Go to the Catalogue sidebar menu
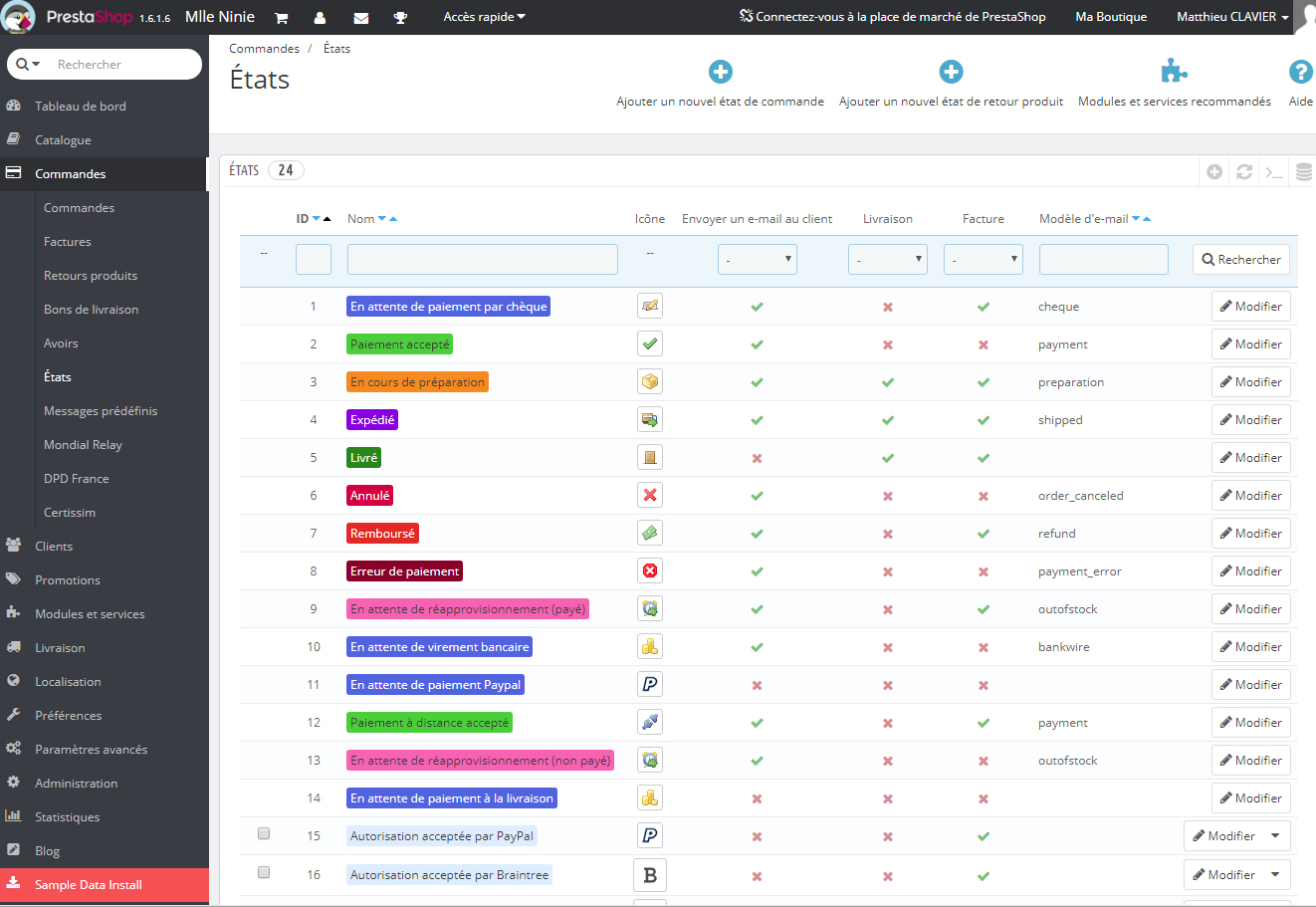This screenshot has height=907, width=1316. (63, 140)
